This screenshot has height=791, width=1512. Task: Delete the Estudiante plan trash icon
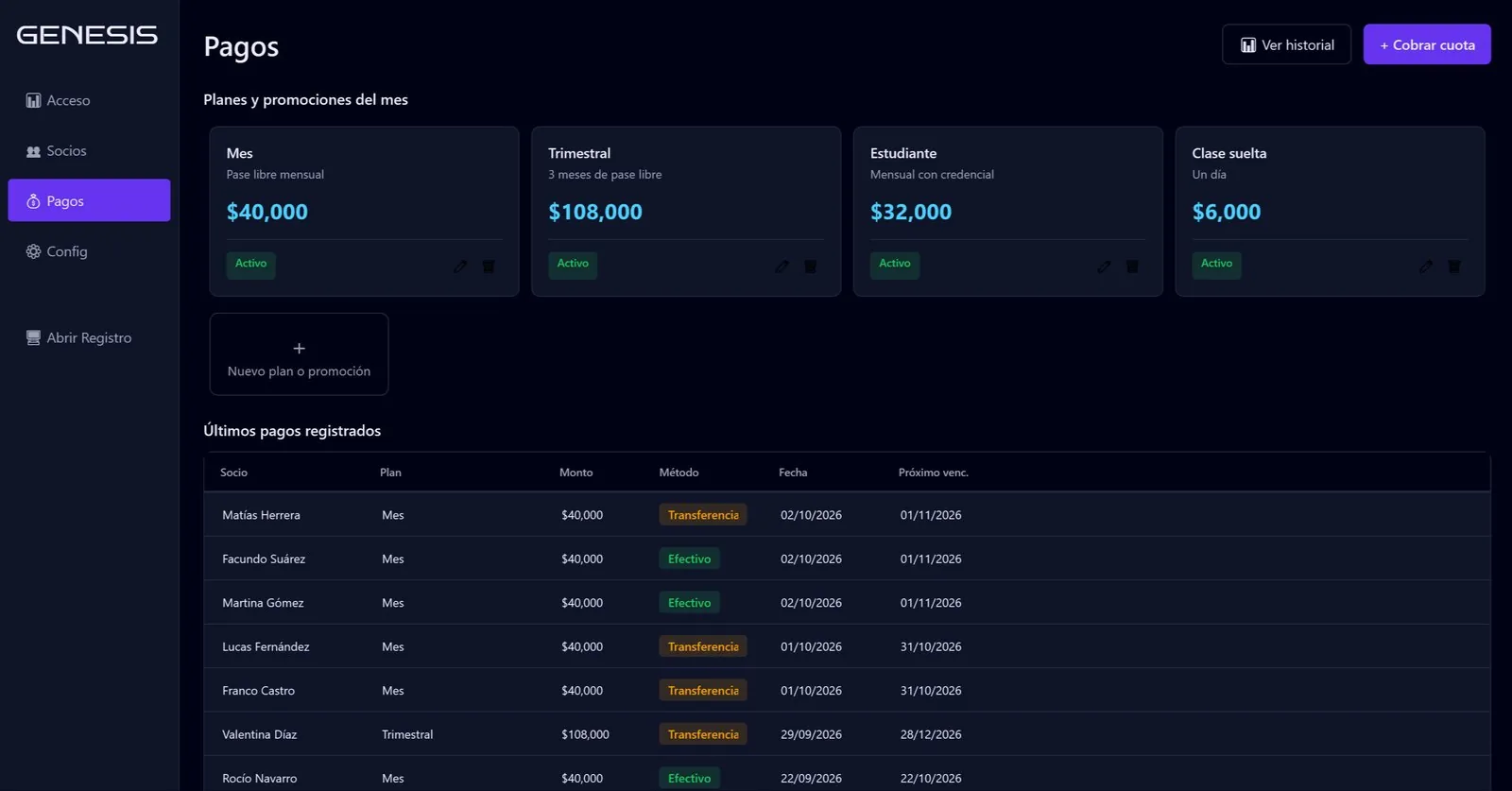[x=1132, y=267]
